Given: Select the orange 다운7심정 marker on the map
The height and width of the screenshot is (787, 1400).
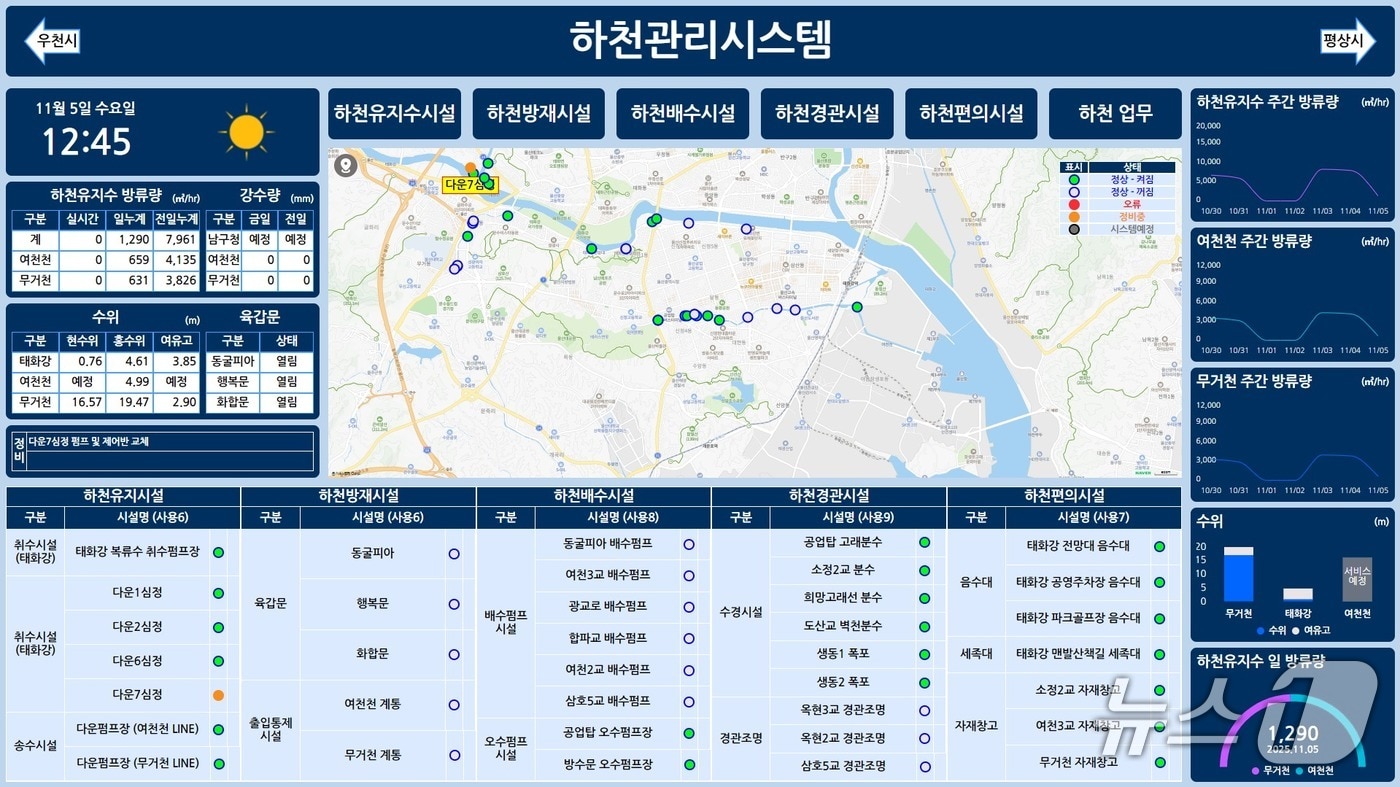Looking at the screenshot, I should click(x=470, y=166).
